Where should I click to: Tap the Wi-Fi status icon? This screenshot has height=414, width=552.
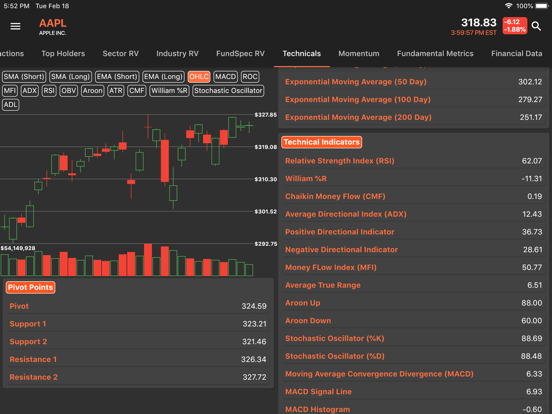508,6
